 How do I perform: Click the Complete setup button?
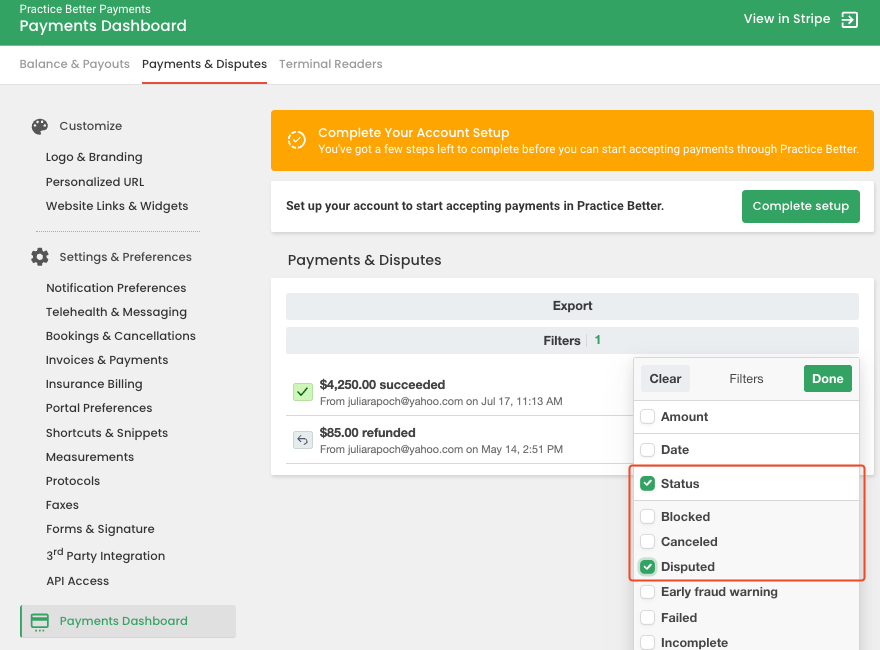pos(800,207)
